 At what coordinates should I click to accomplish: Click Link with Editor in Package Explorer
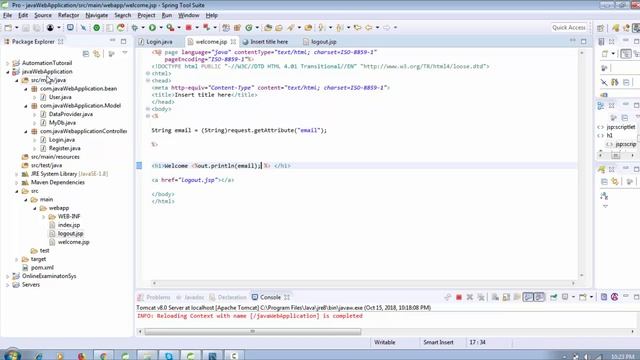(97, 54)
